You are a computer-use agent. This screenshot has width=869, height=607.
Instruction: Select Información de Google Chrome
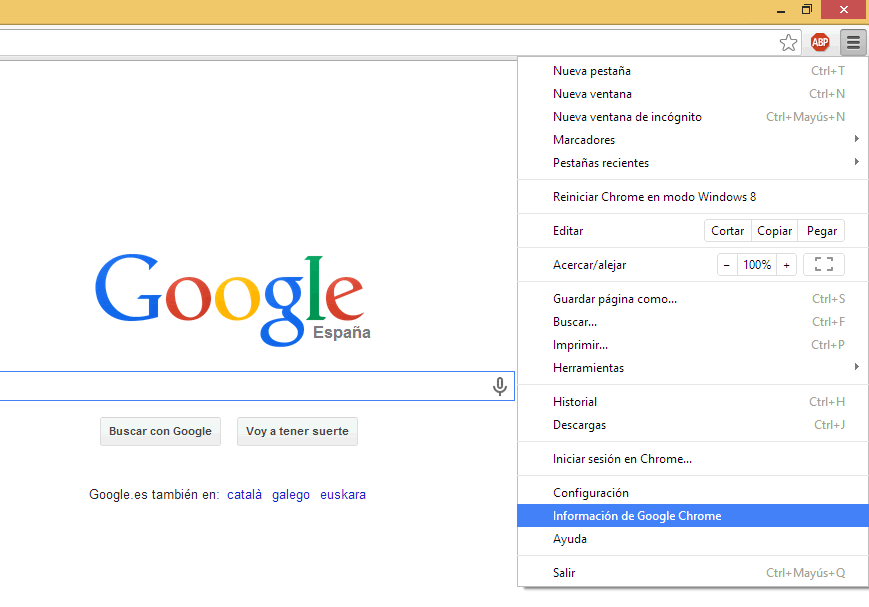693,516
